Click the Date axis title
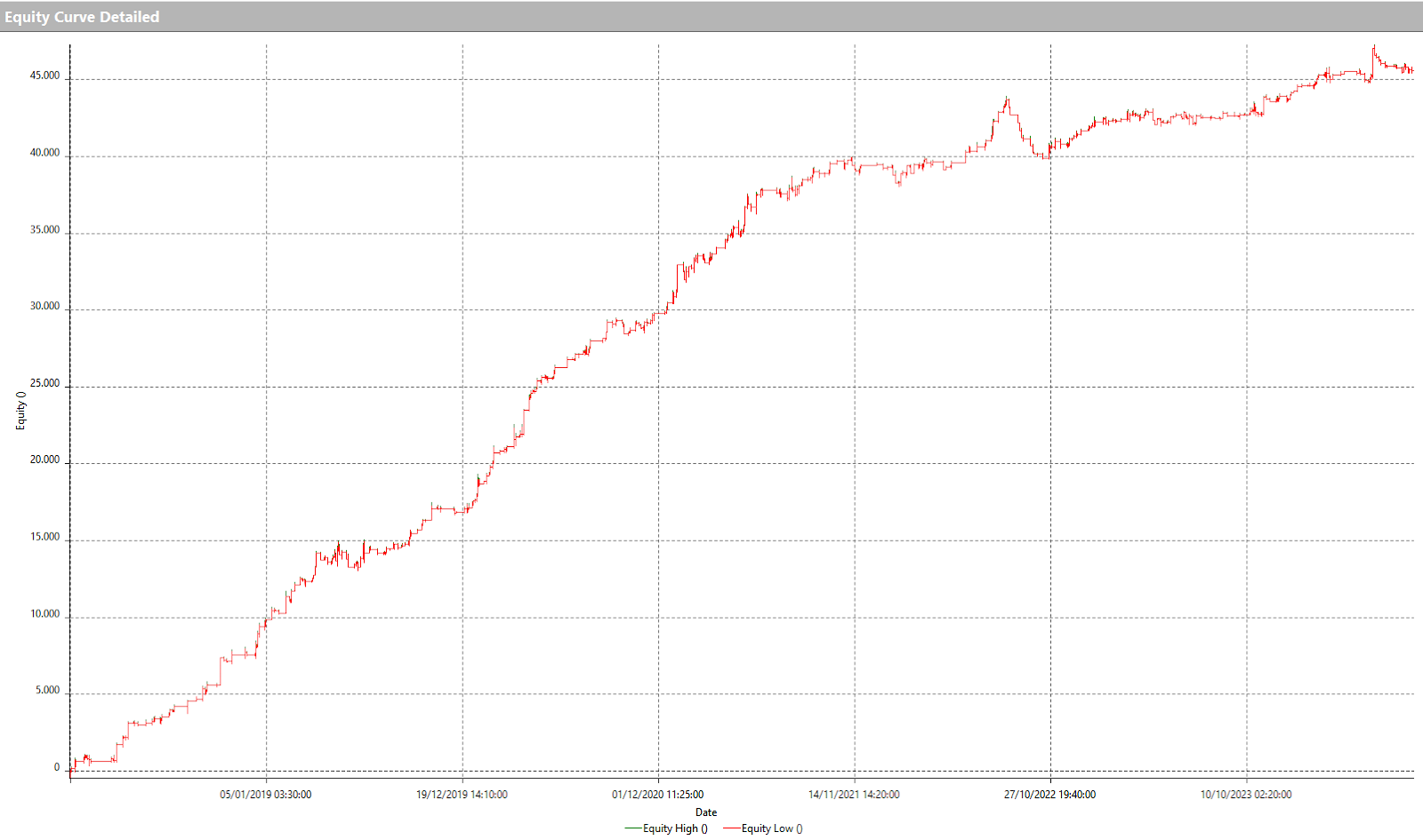1423x840 pixels. pos(706,812)
